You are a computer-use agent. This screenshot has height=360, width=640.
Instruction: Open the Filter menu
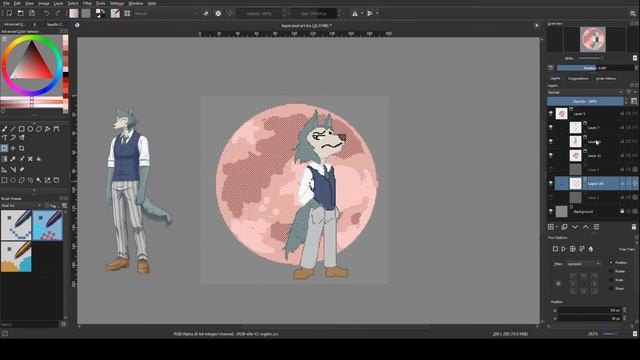pos(87,3)
